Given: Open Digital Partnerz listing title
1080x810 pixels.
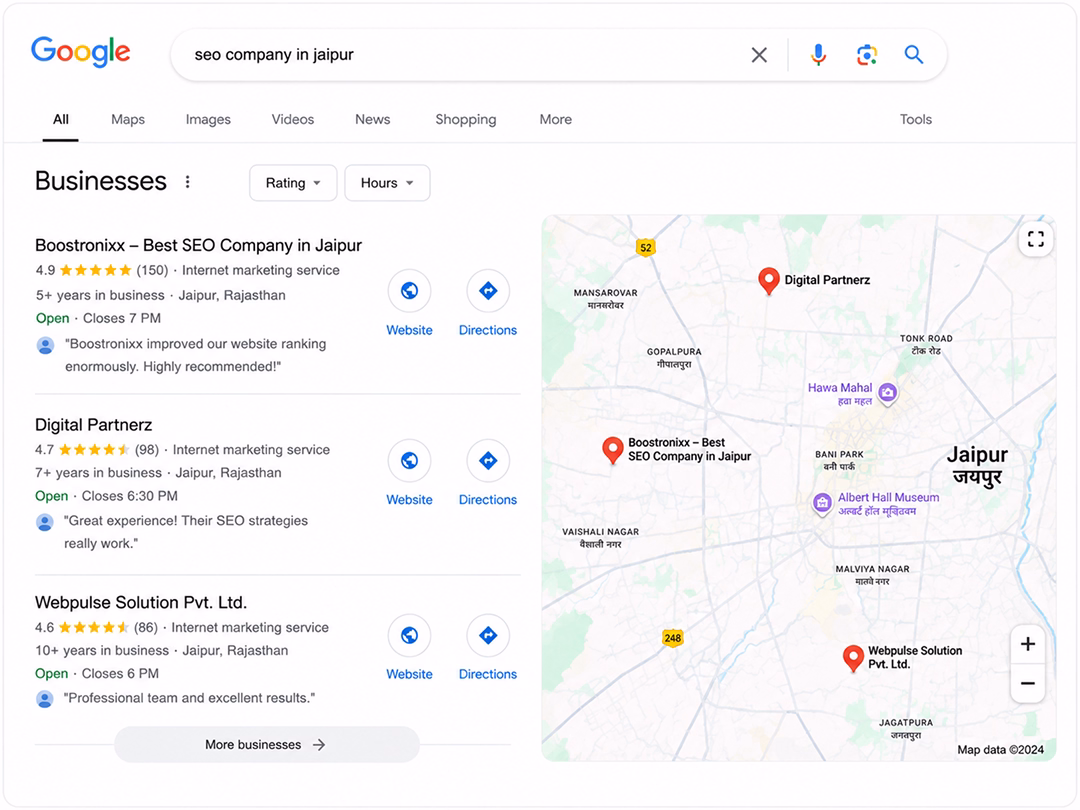Looking at the screenshot, I should 94,425.
